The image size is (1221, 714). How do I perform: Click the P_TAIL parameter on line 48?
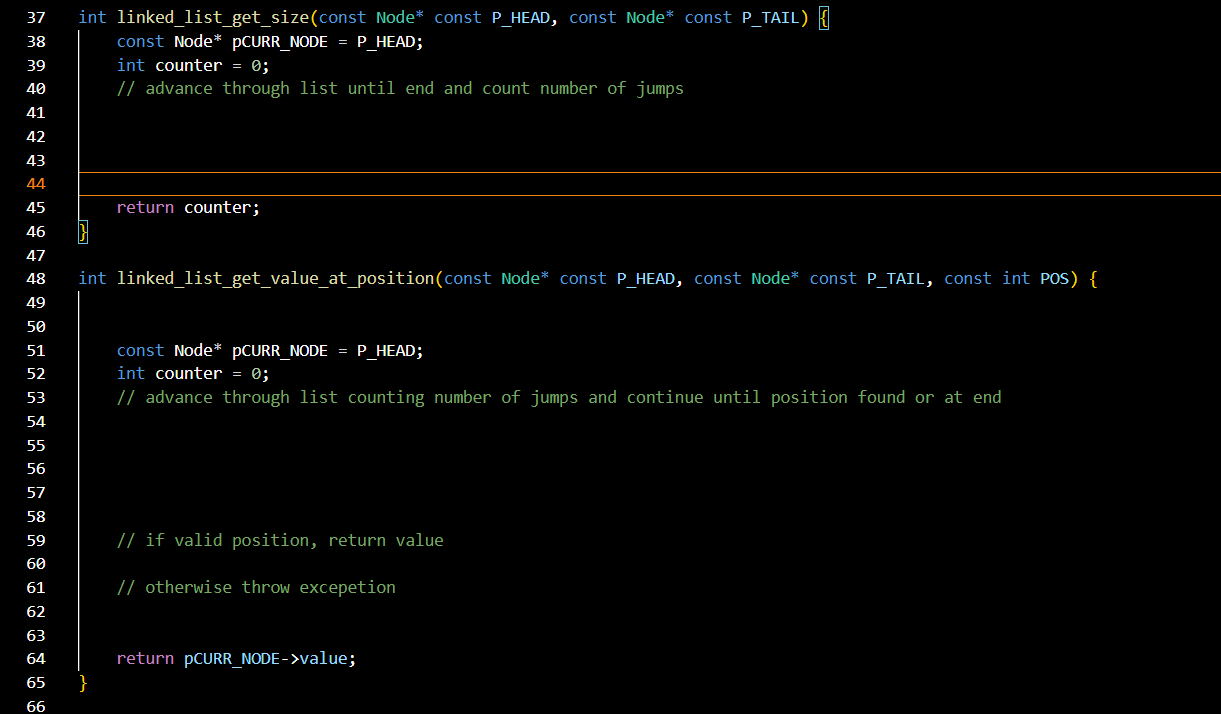895,278
